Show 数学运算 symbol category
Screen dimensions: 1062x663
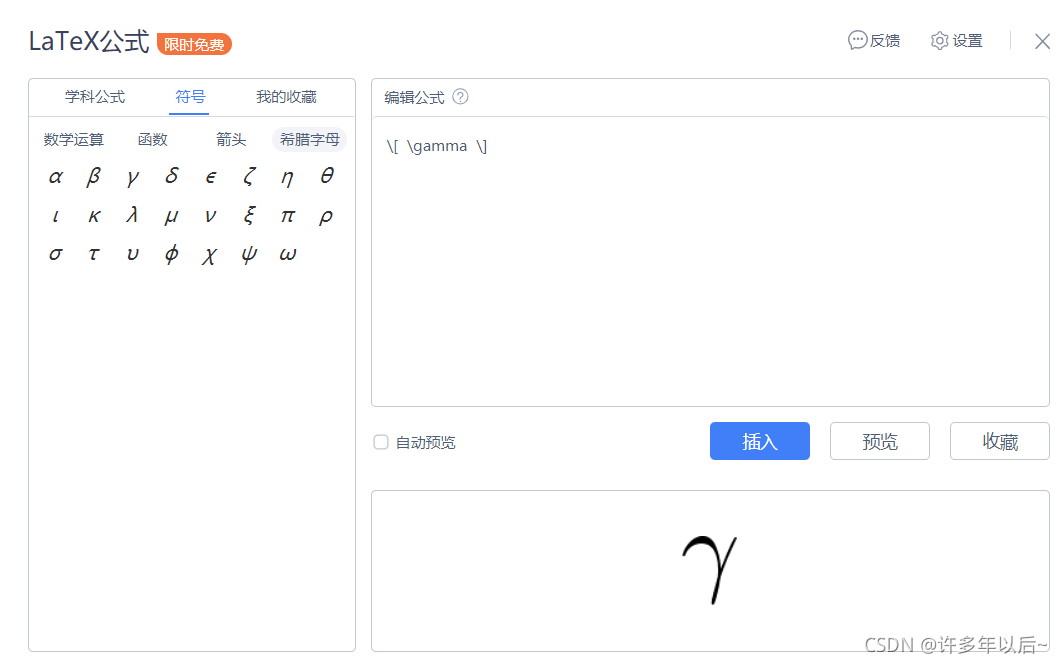click(74, 140)
